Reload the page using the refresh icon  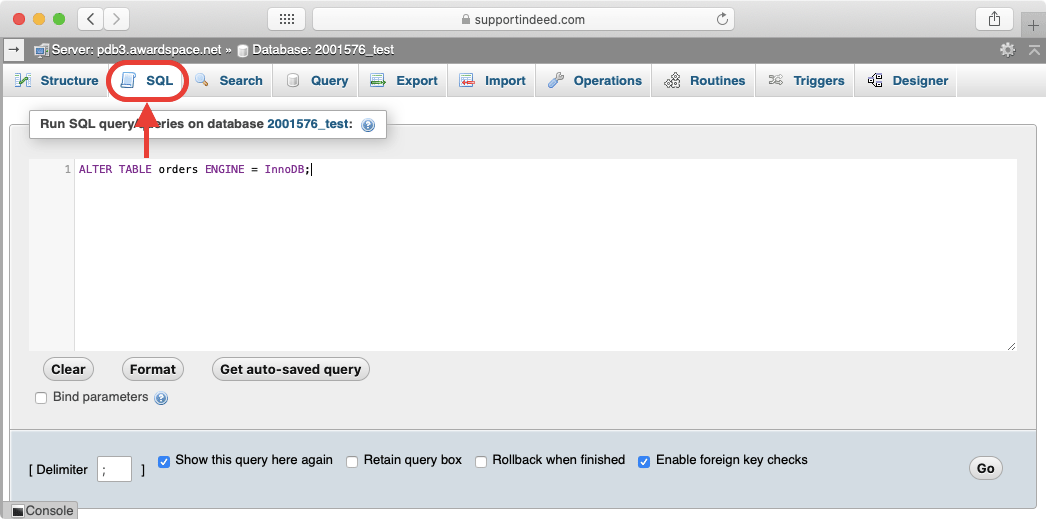pyautogui.click(x=722, y=19)
